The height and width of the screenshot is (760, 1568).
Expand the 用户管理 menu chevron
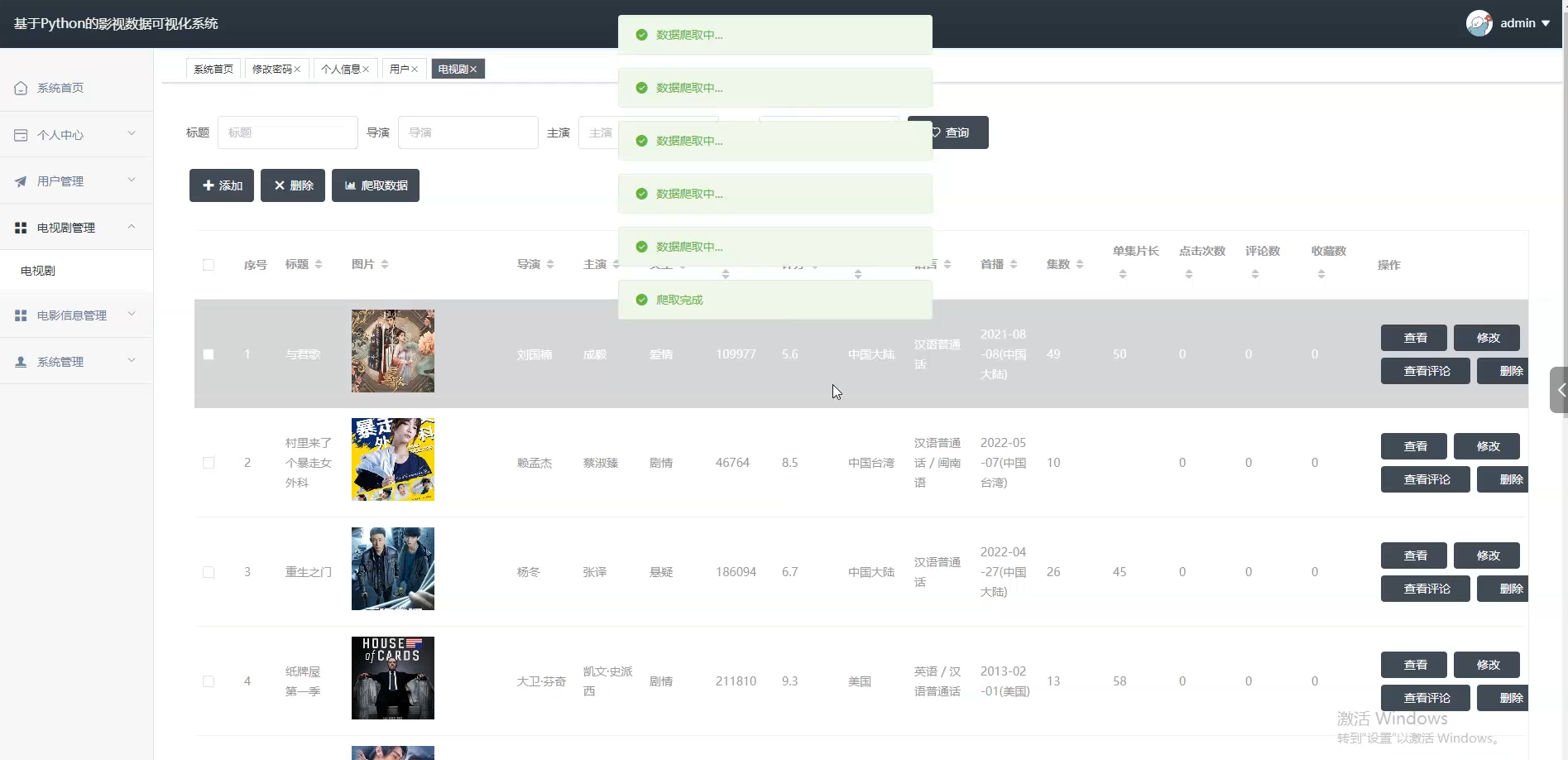[132, 180]
